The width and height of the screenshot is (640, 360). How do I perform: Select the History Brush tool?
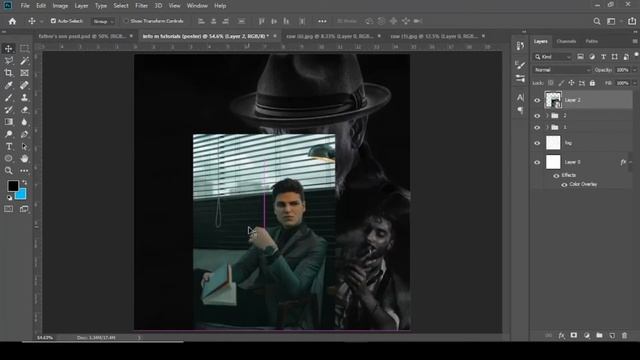tap(9, 110)
